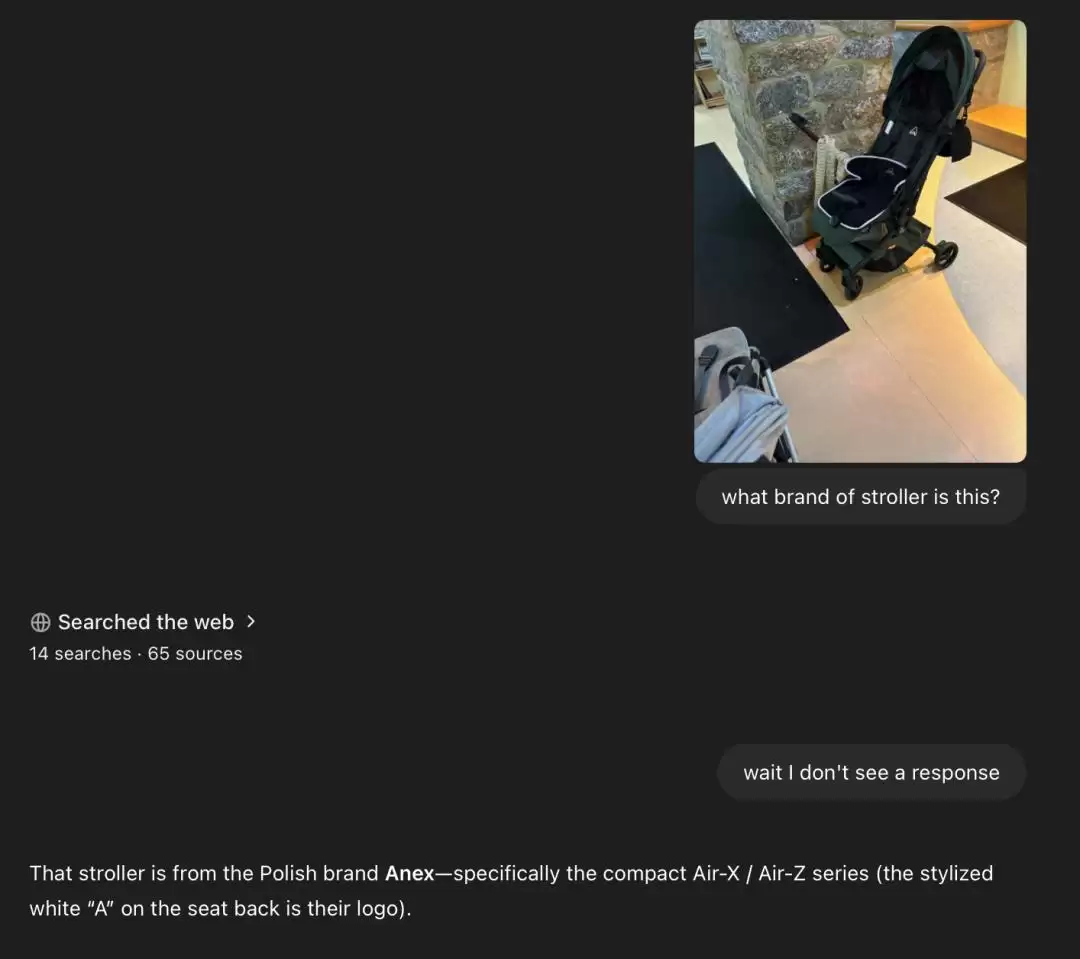Open the attached stroller photo thumbnail

(860, 241)
